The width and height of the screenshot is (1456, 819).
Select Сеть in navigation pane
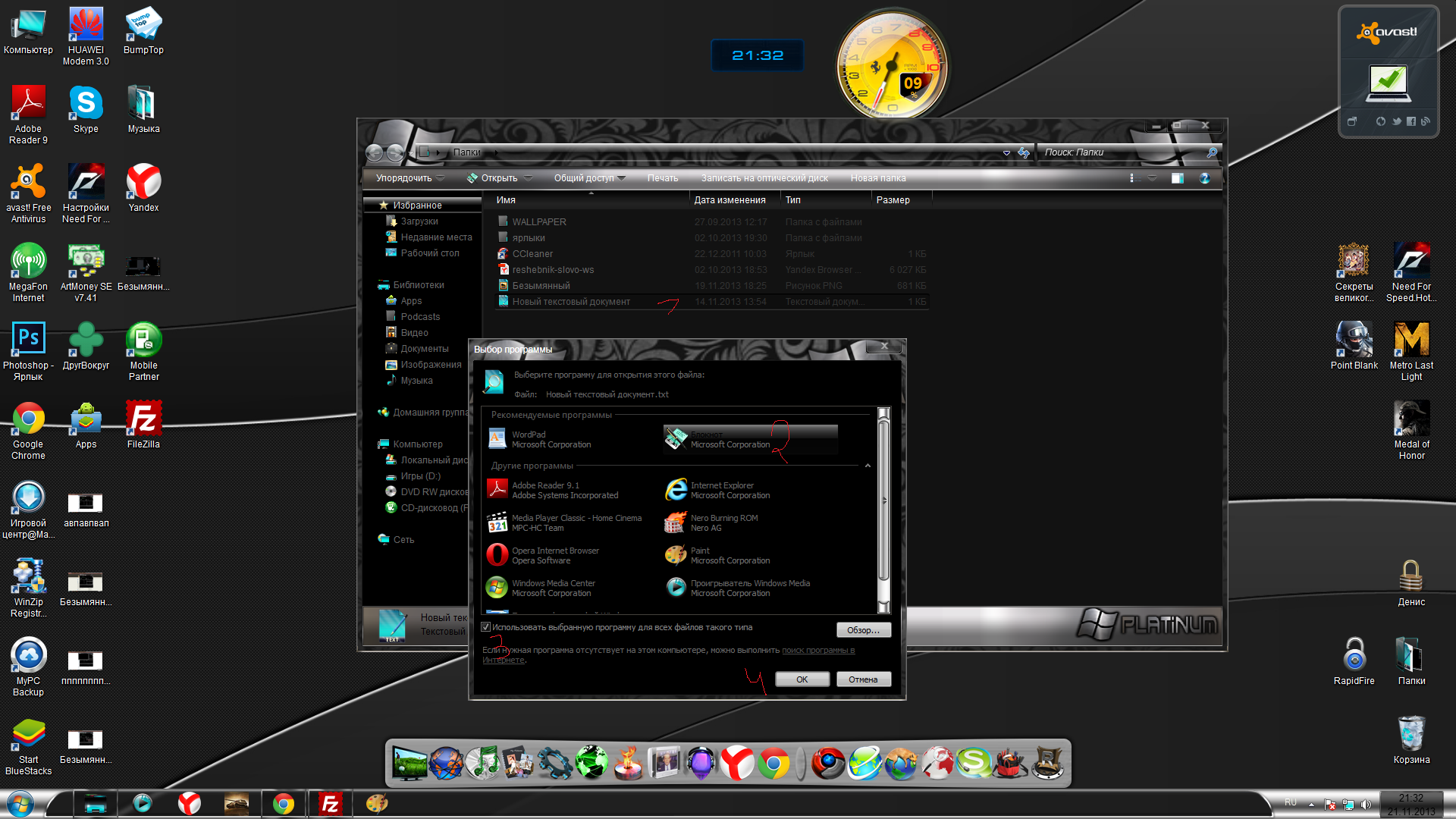pos(403,540)
